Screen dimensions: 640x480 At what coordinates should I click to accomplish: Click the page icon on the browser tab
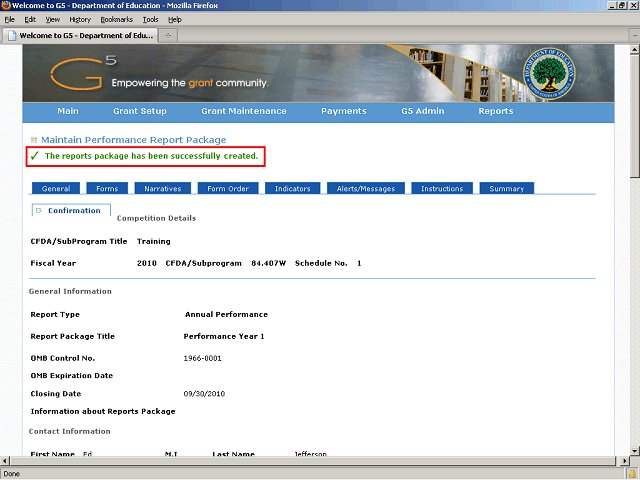pos(12,36)
